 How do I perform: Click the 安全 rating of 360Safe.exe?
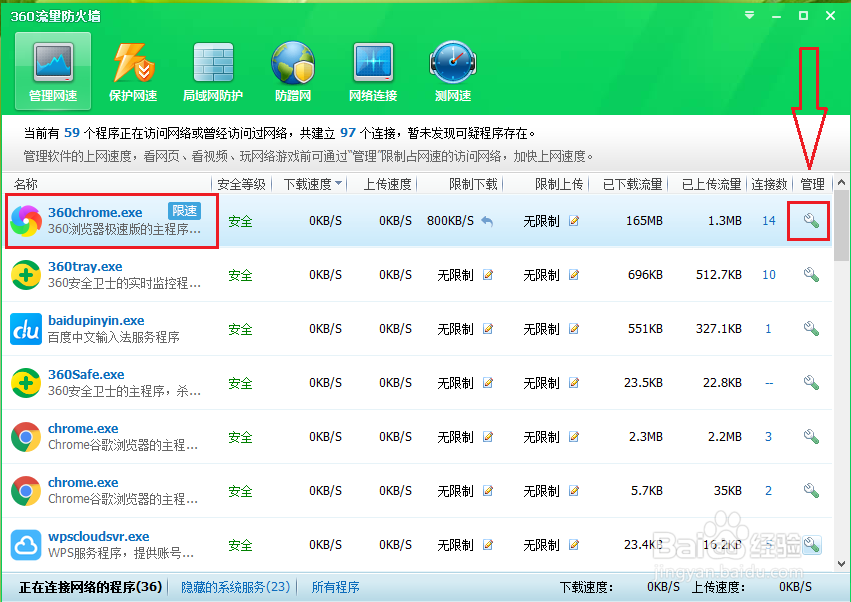(240, 383)
